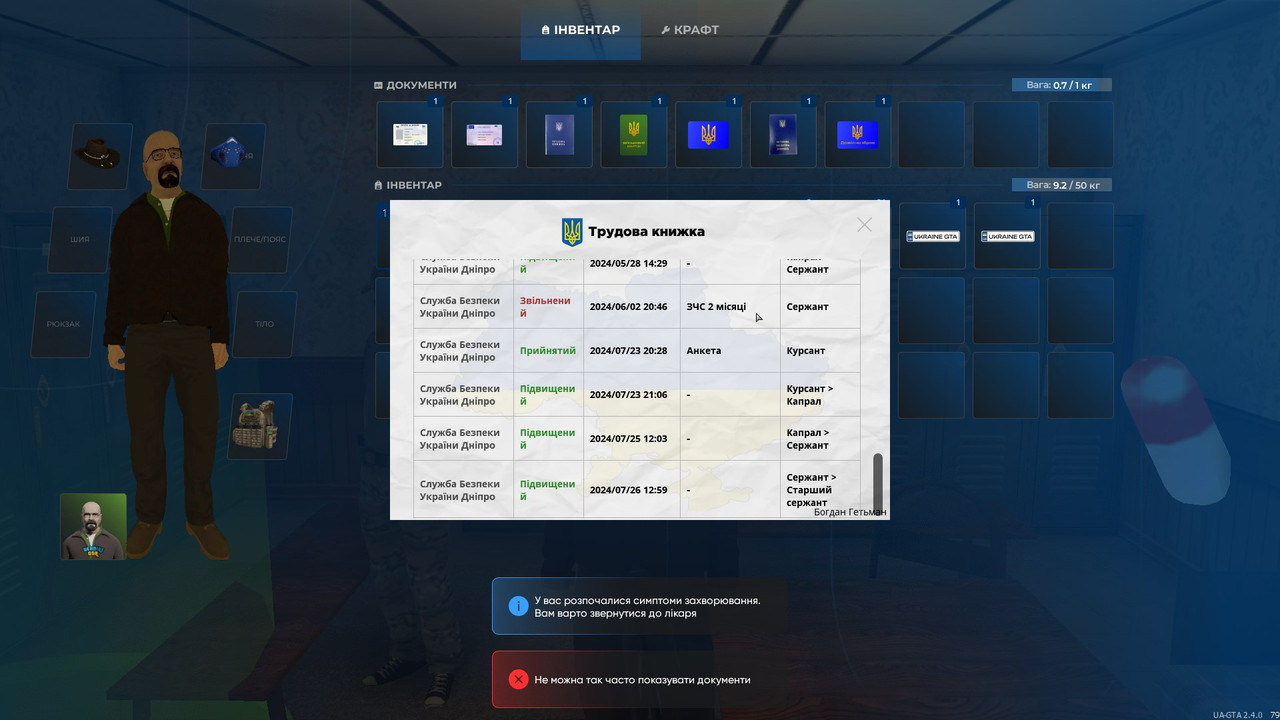1280x720 pixels.
Task: Click the work book scrollbar
Action: click(x=878, y=480)
